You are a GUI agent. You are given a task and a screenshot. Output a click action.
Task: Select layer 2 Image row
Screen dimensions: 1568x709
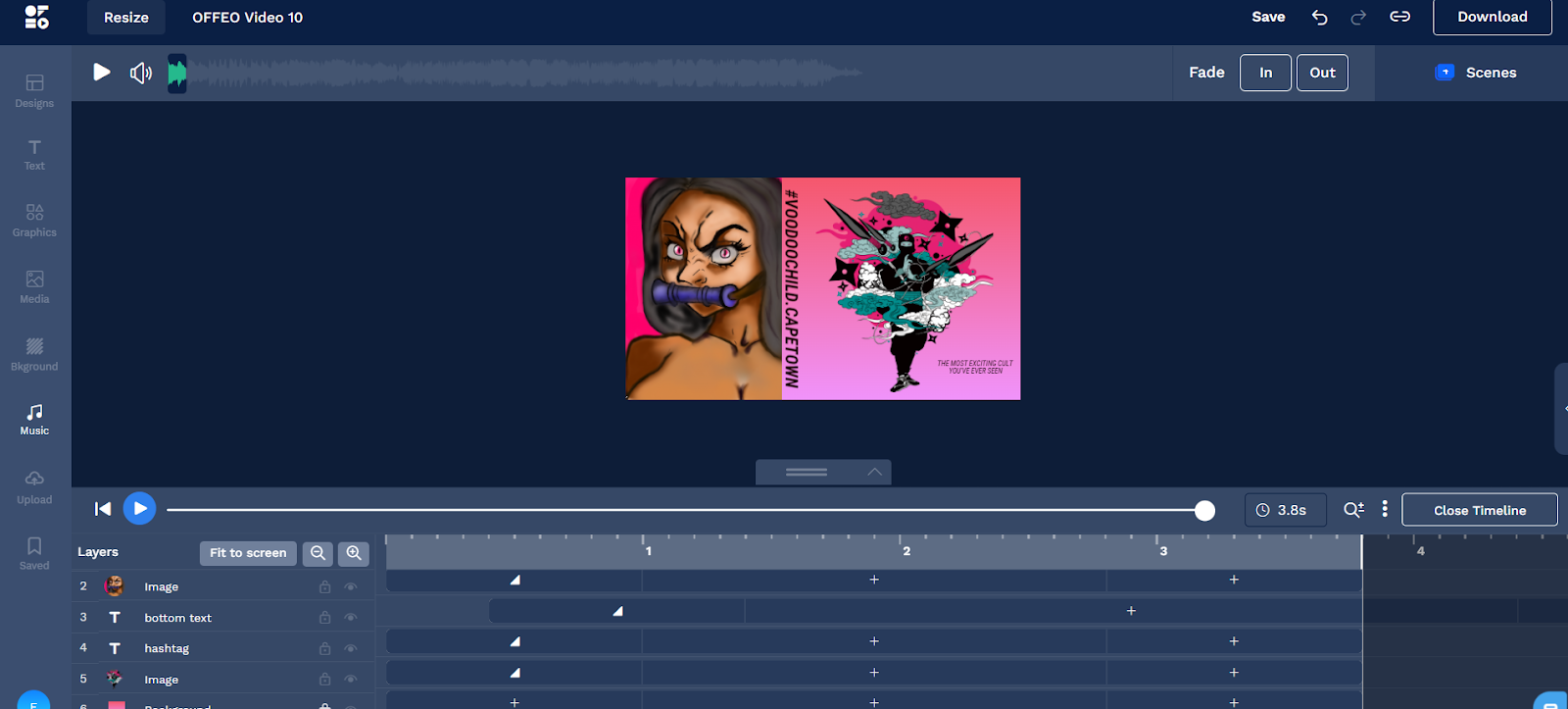223,586
